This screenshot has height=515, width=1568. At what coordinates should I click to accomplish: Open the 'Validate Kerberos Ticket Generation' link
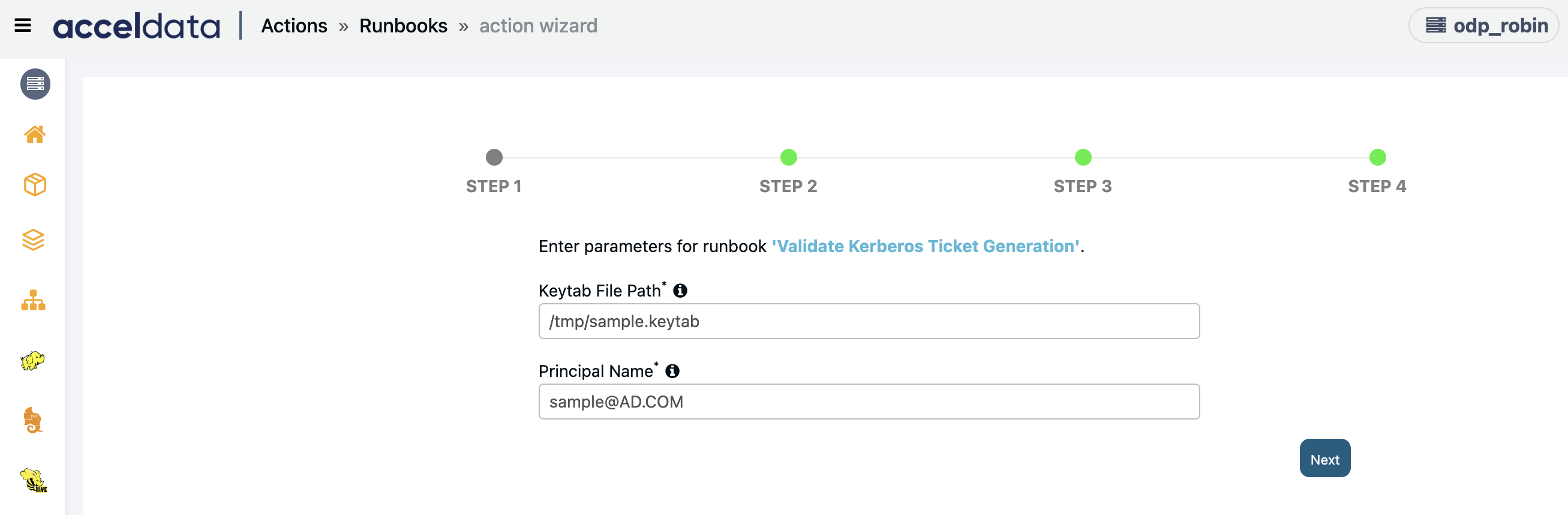tap(925, 246)
